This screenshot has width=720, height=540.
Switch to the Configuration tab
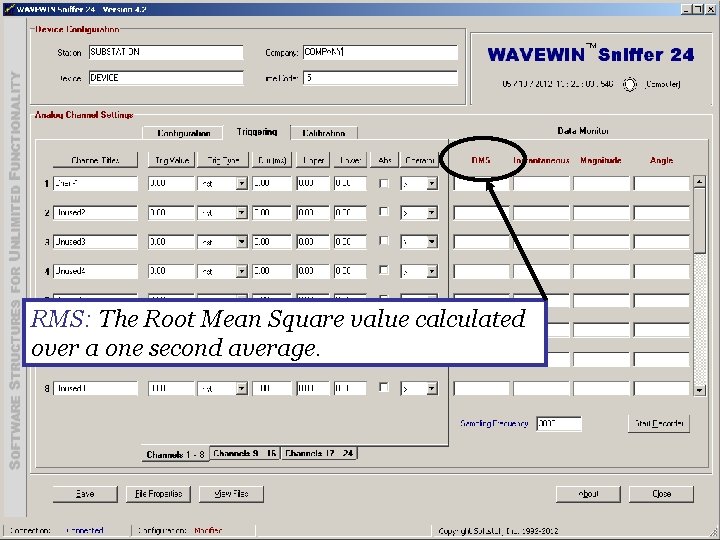tap(183, 133)
